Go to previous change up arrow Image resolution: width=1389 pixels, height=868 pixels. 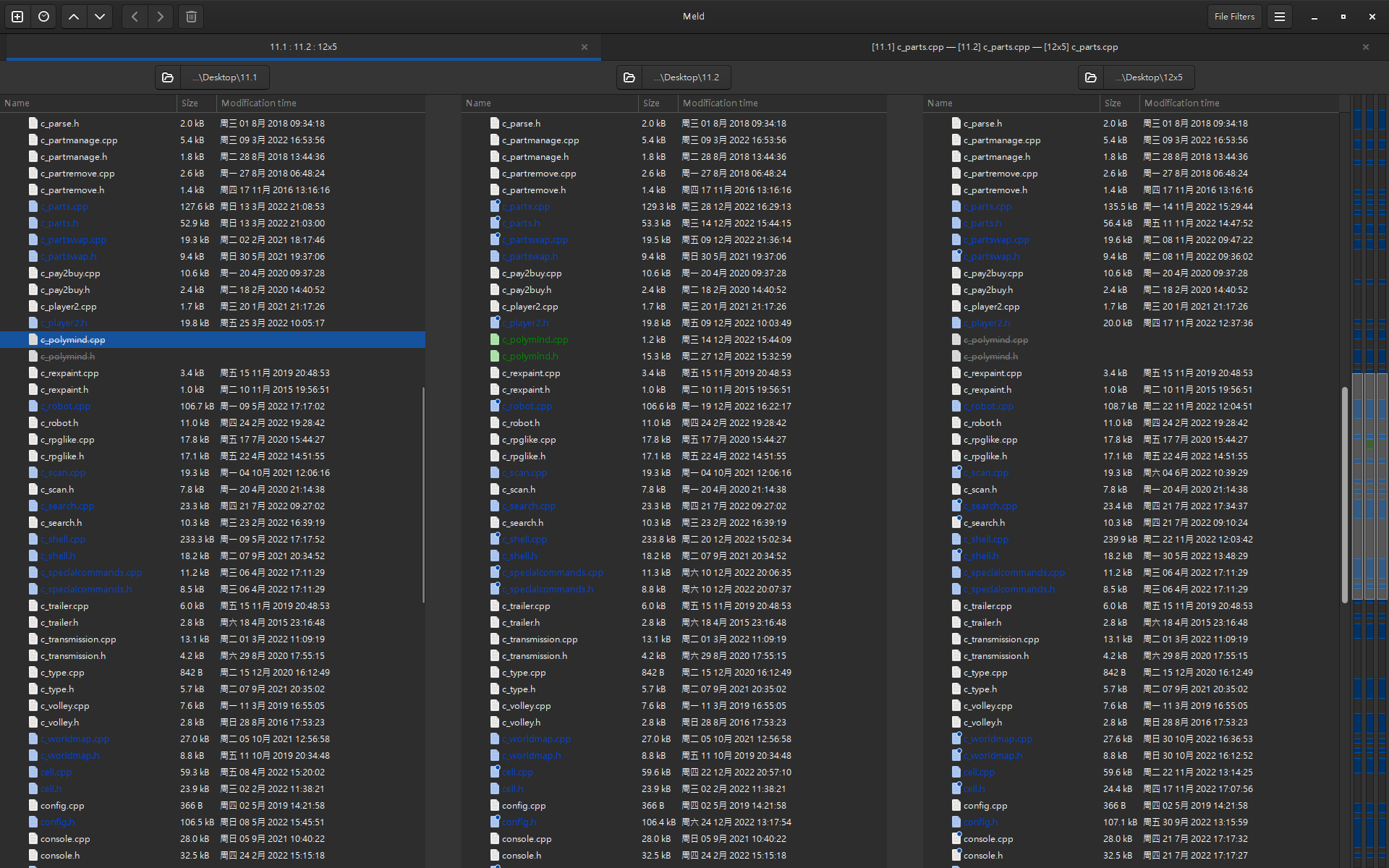pos(74,17)
